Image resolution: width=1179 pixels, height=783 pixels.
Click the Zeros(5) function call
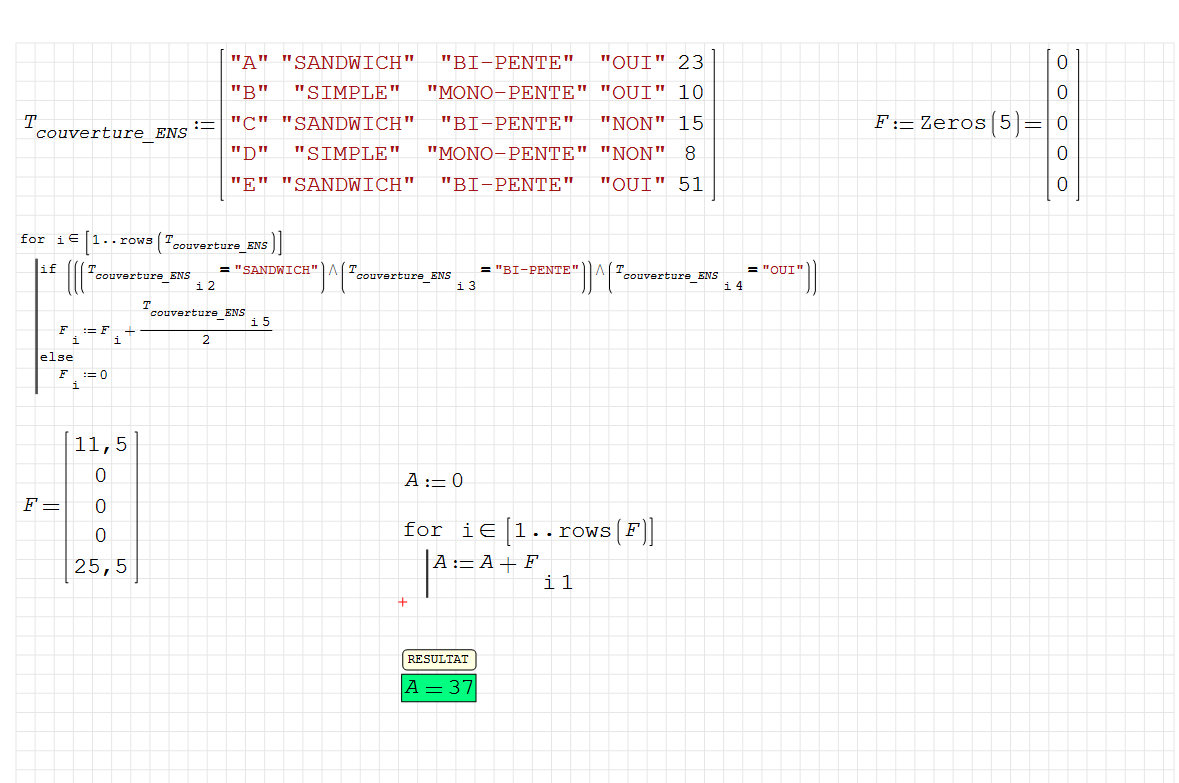tap(967, 123)
